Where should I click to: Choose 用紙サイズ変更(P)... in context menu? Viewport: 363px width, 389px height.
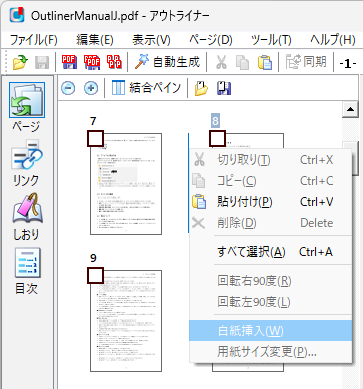[x=270, y=351]
